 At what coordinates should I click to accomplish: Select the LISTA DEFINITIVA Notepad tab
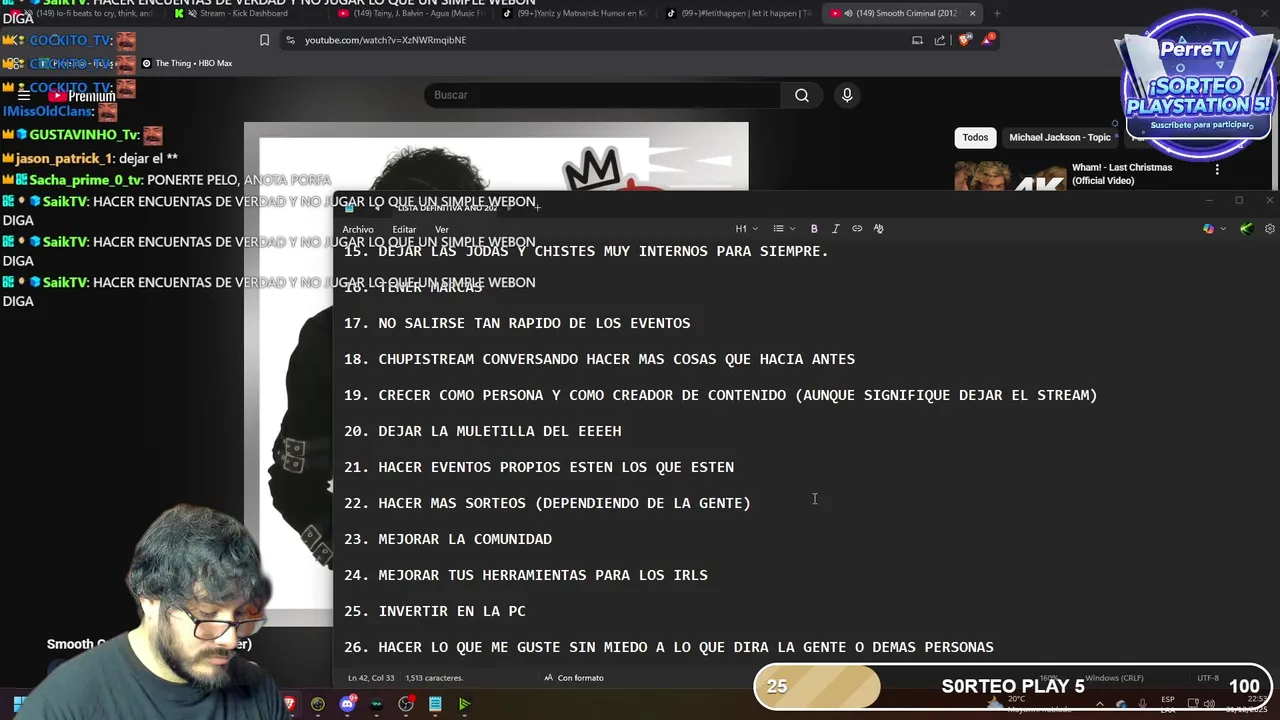(x=447, y=207)
